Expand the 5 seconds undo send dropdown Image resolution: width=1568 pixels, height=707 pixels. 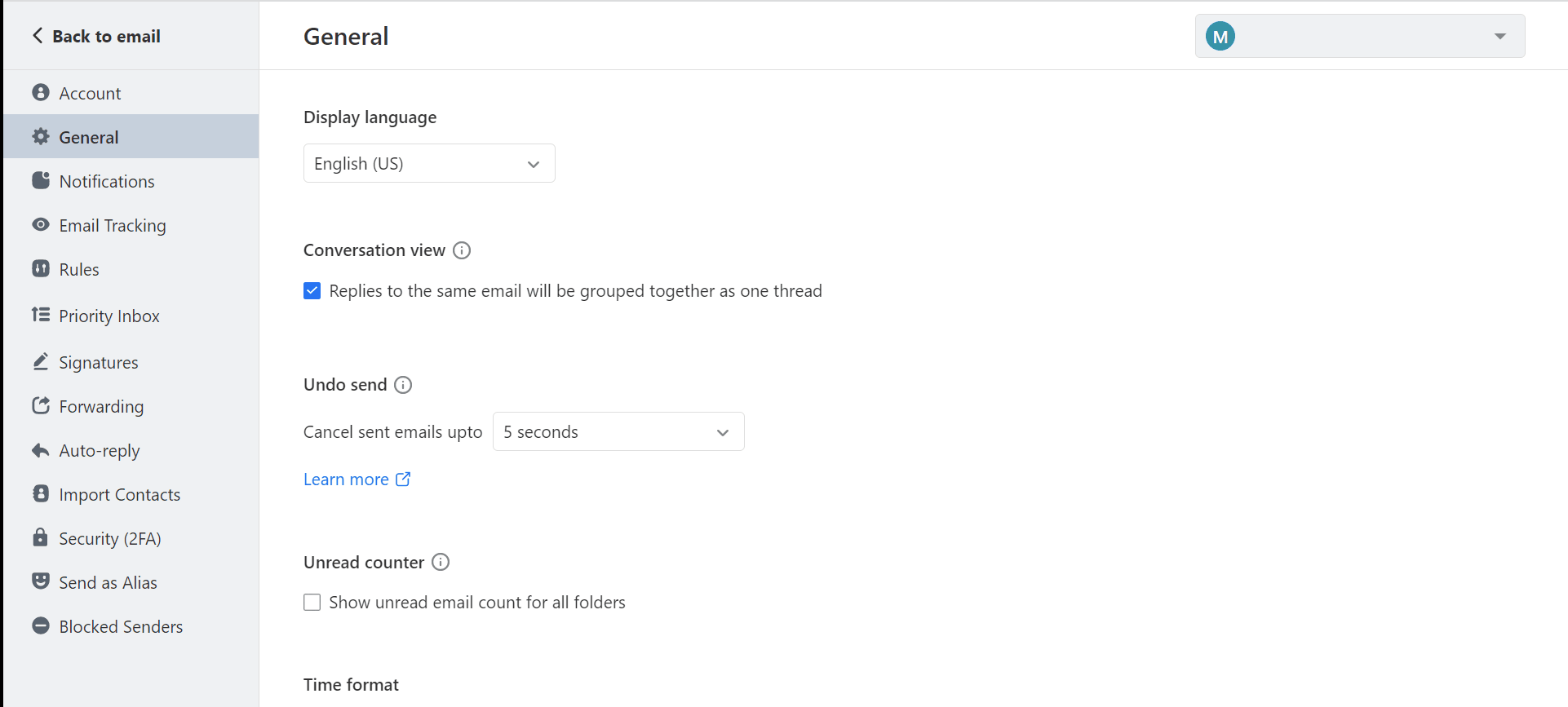618,431
